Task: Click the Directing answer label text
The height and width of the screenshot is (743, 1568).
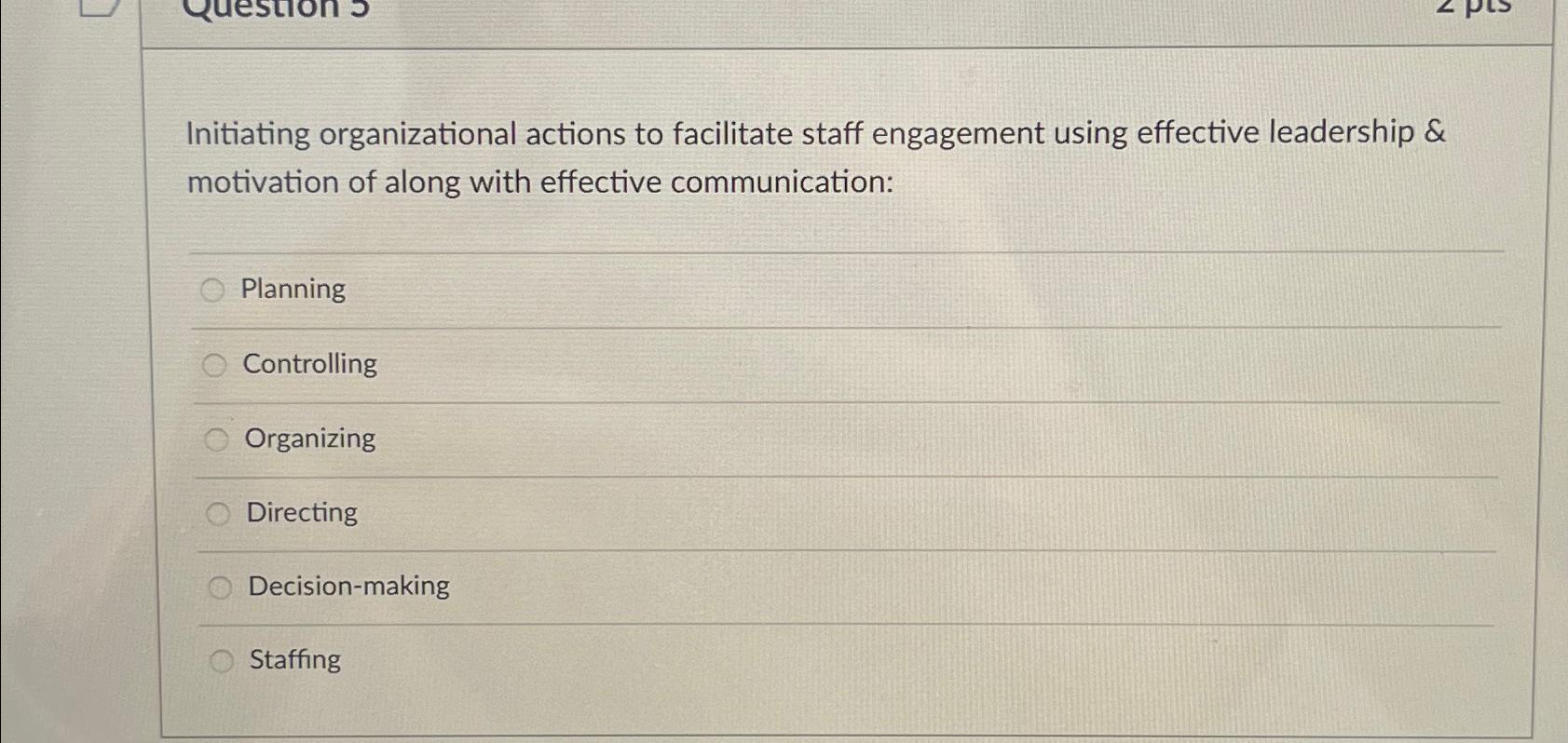Action: click(x=300, y=512)
